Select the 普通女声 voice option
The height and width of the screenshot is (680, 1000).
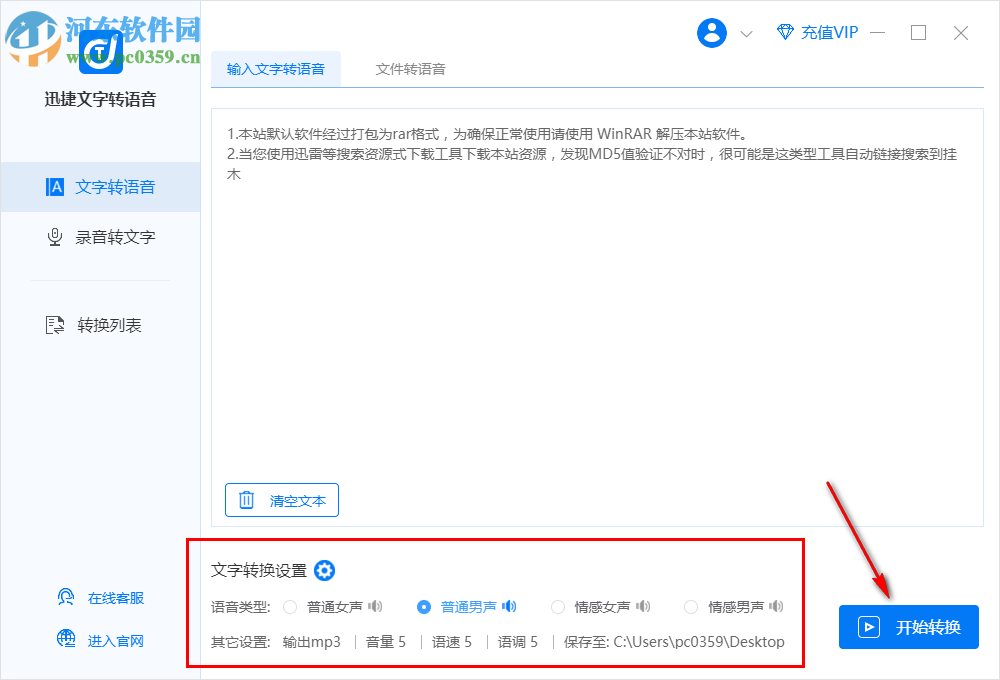(x=290, y=606)
